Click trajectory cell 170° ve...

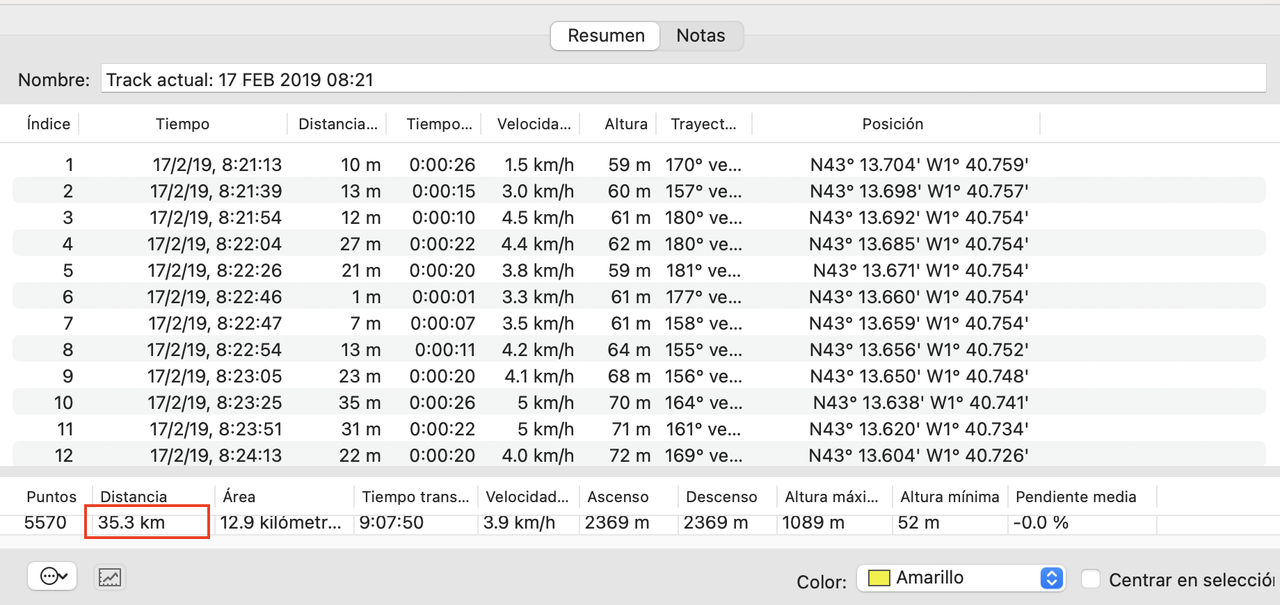pos(705,165)
